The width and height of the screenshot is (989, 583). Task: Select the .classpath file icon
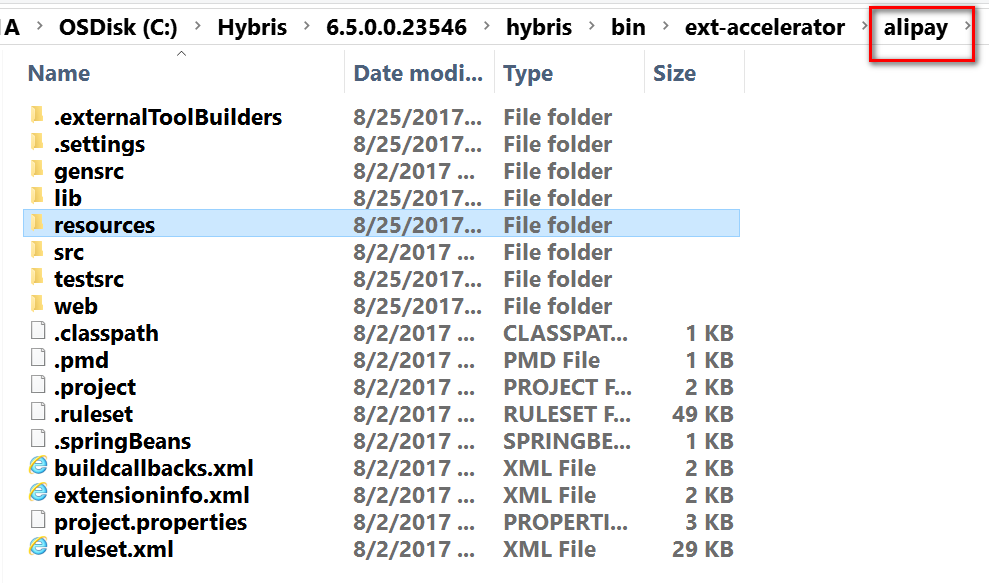tap(38, 331)
